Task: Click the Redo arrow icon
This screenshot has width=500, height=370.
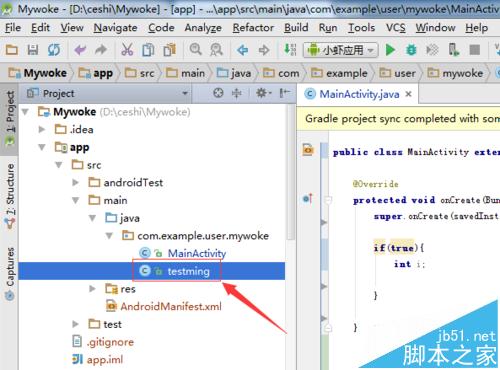Action: 101,50
